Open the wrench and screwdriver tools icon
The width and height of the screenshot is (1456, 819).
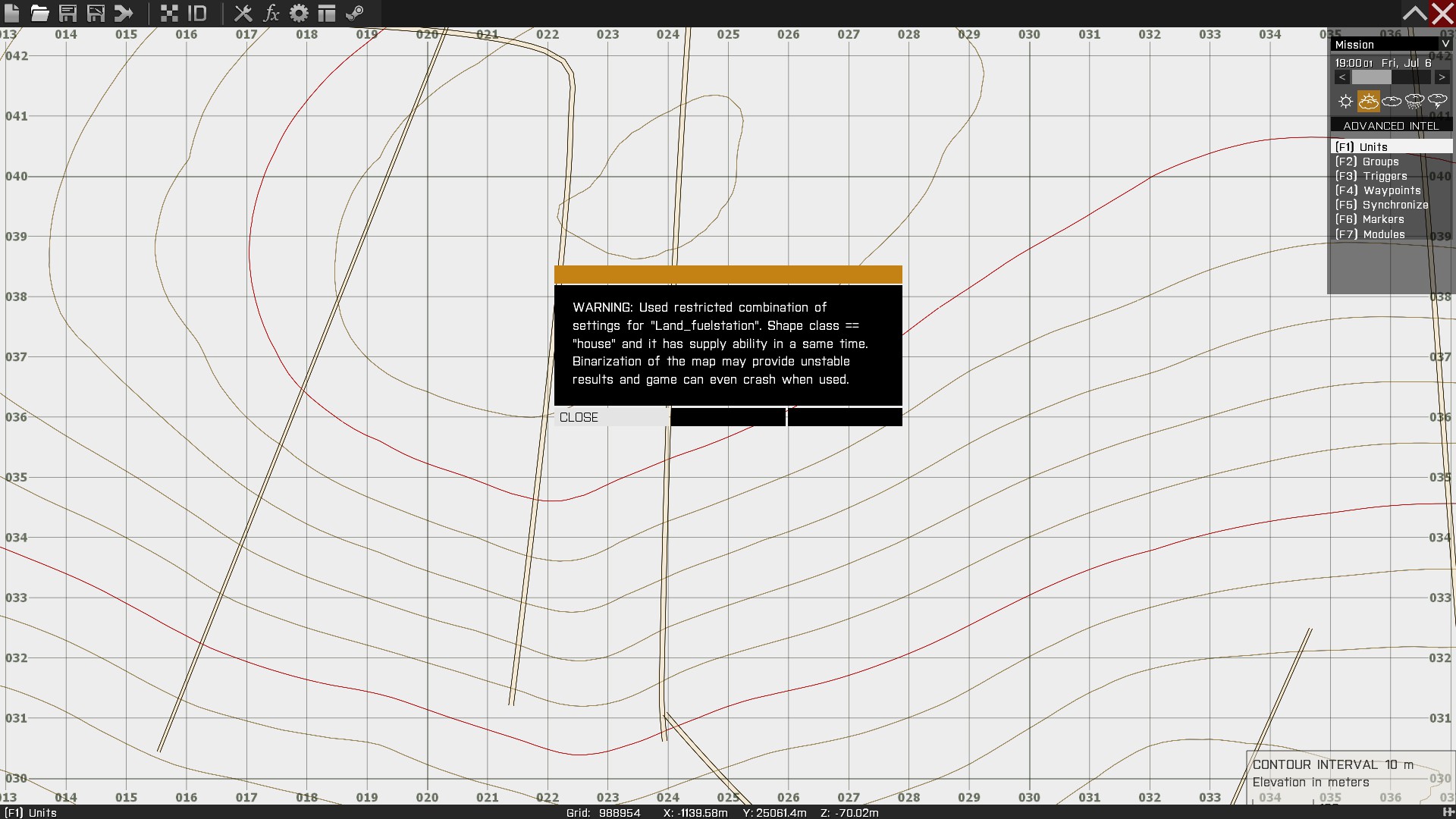coord(243,13)
